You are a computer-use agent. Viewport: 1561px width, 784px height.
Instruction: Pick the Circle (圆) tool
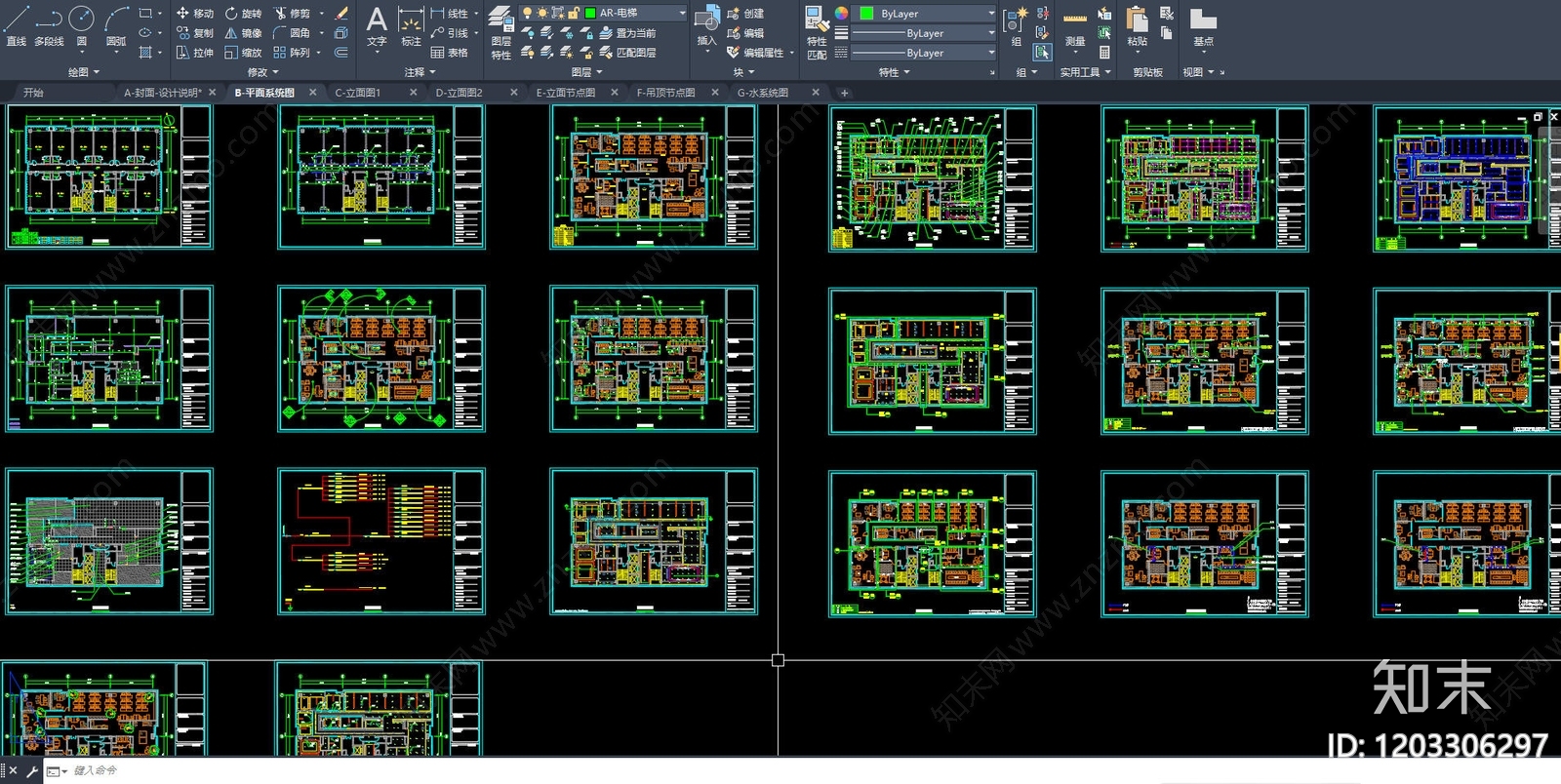click(x=82, y=26)
